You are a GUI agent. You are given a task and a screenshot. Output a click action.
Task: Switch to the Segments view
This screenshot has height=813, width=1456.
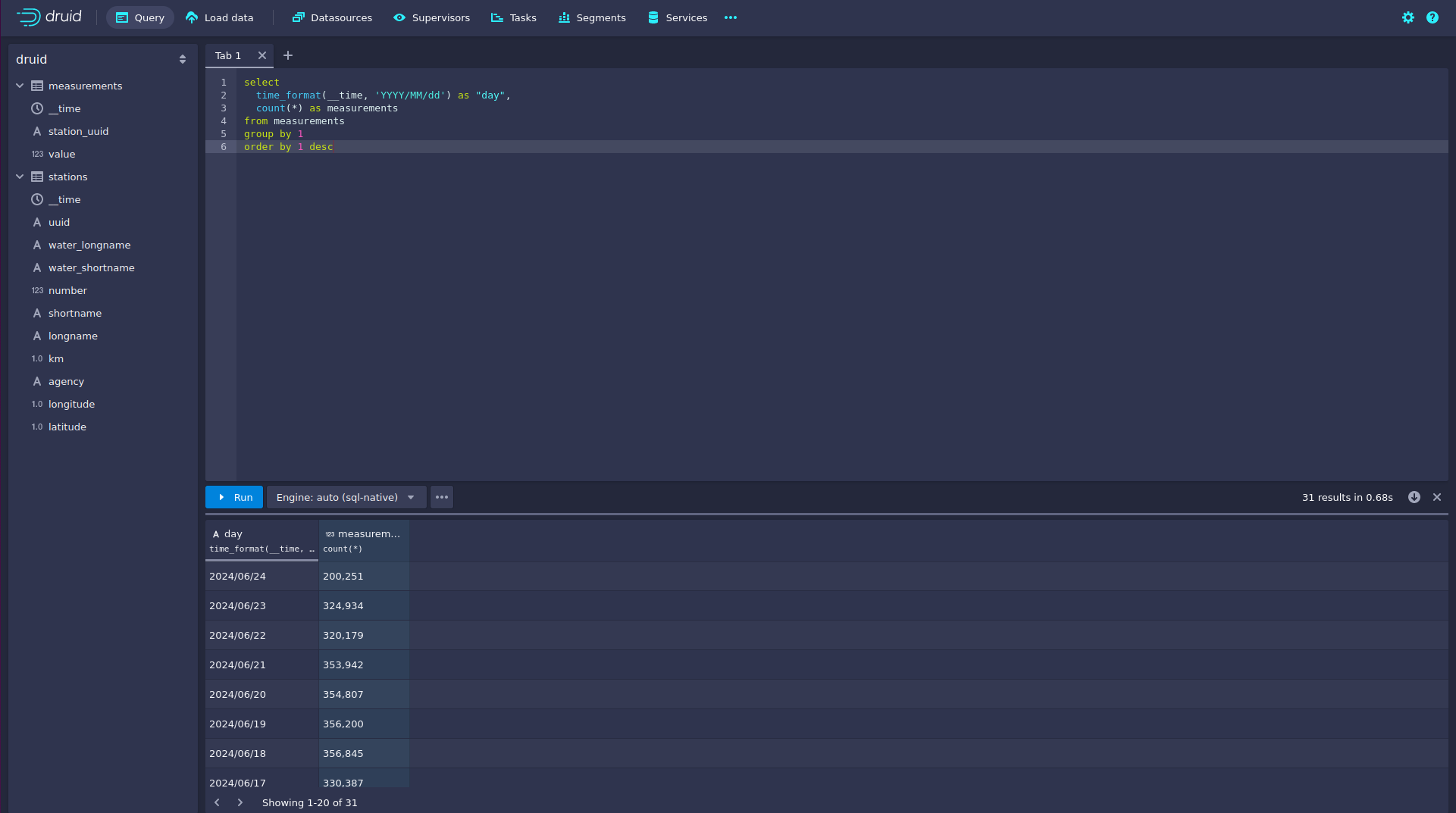click(x=591, y=17)
